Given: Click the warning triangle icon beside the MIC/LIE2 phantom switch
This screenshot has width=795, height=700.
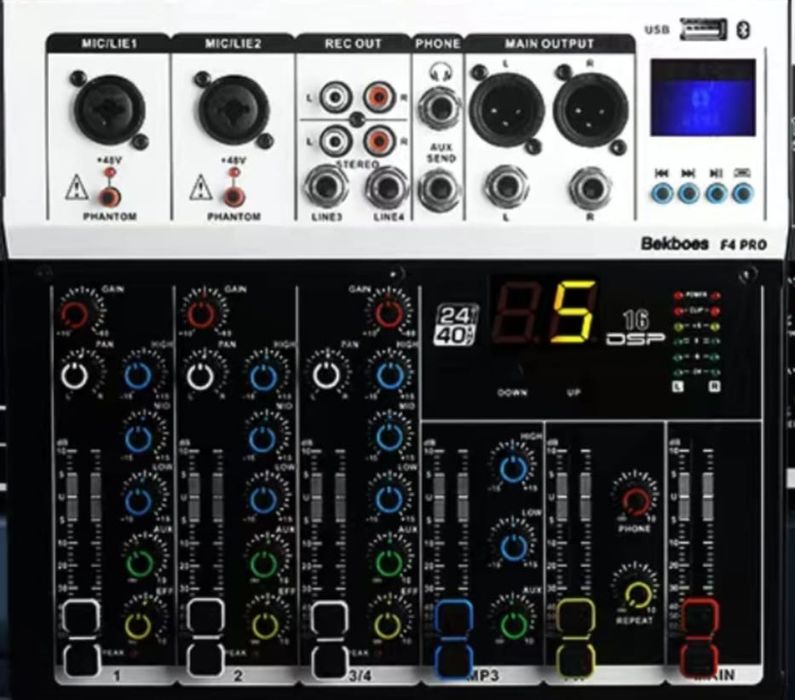Looking at the screenshot, I should pos(201,187).
